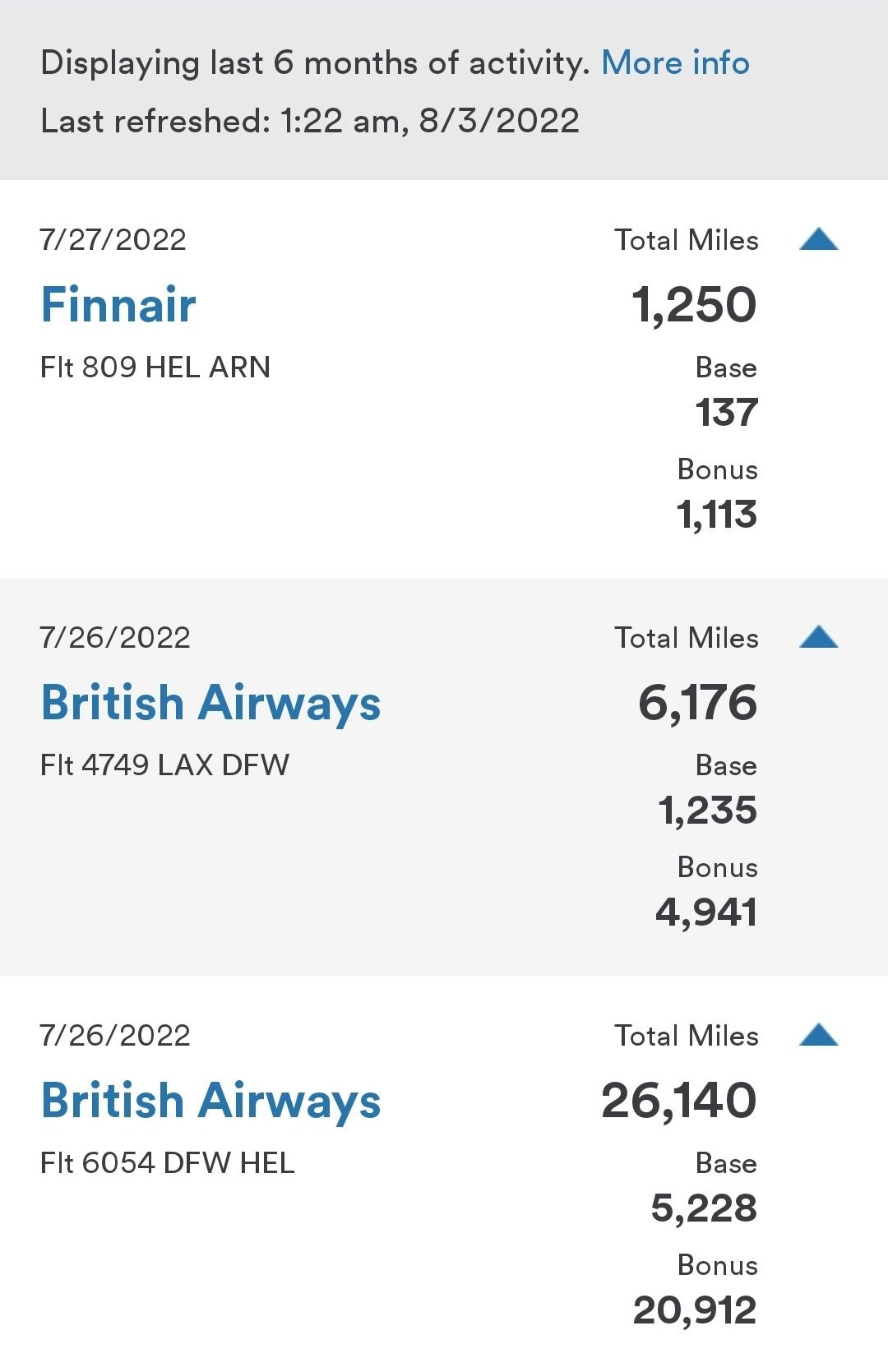The image size is (888, 1372).
Task: Collapse the Flt 6054 DFW HEL arrow
Action: click(x=818, y=1035)
